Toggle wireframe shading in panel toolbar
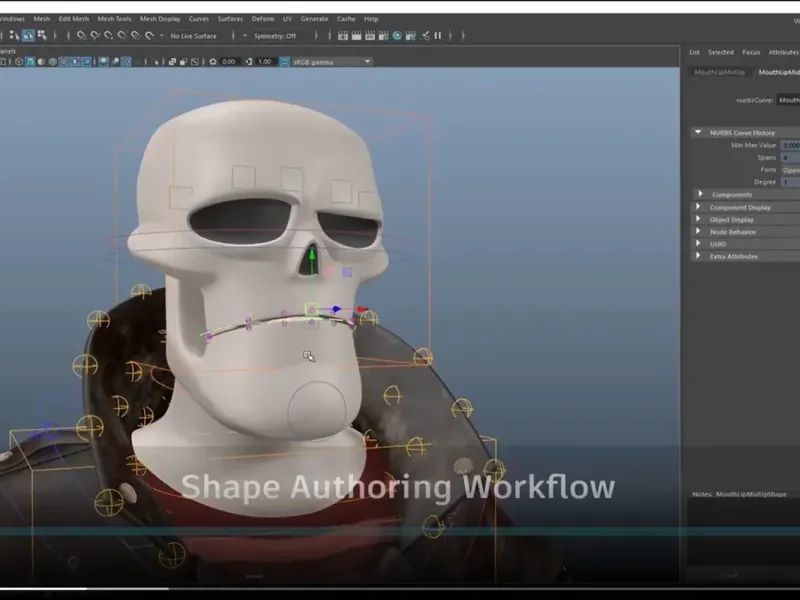800x600 pixels. (x=19, y=62)
